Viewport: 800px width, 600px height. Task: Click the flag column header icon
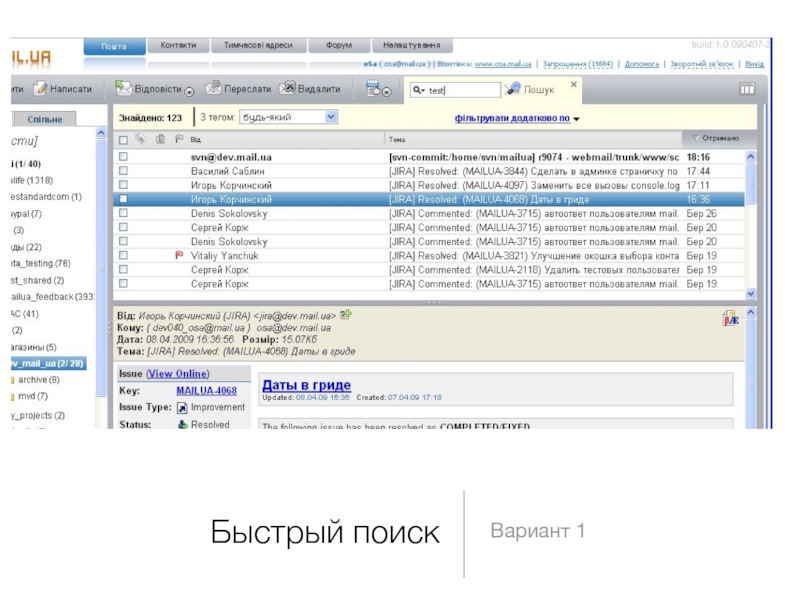tap(179, 139)
